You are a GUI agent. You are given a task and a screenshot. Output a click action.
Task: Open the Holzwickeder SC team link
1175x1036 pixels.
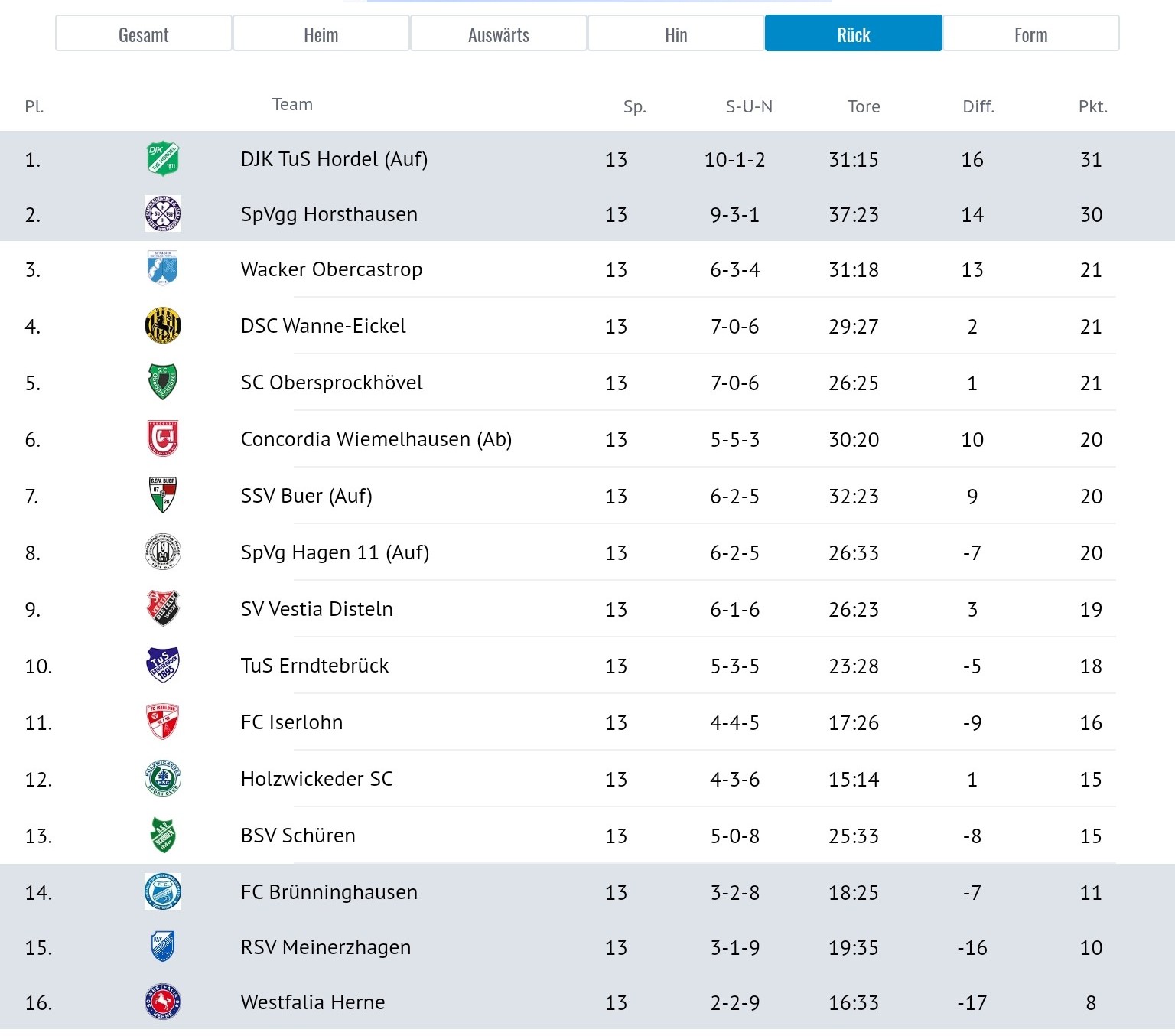click(317, 779)
